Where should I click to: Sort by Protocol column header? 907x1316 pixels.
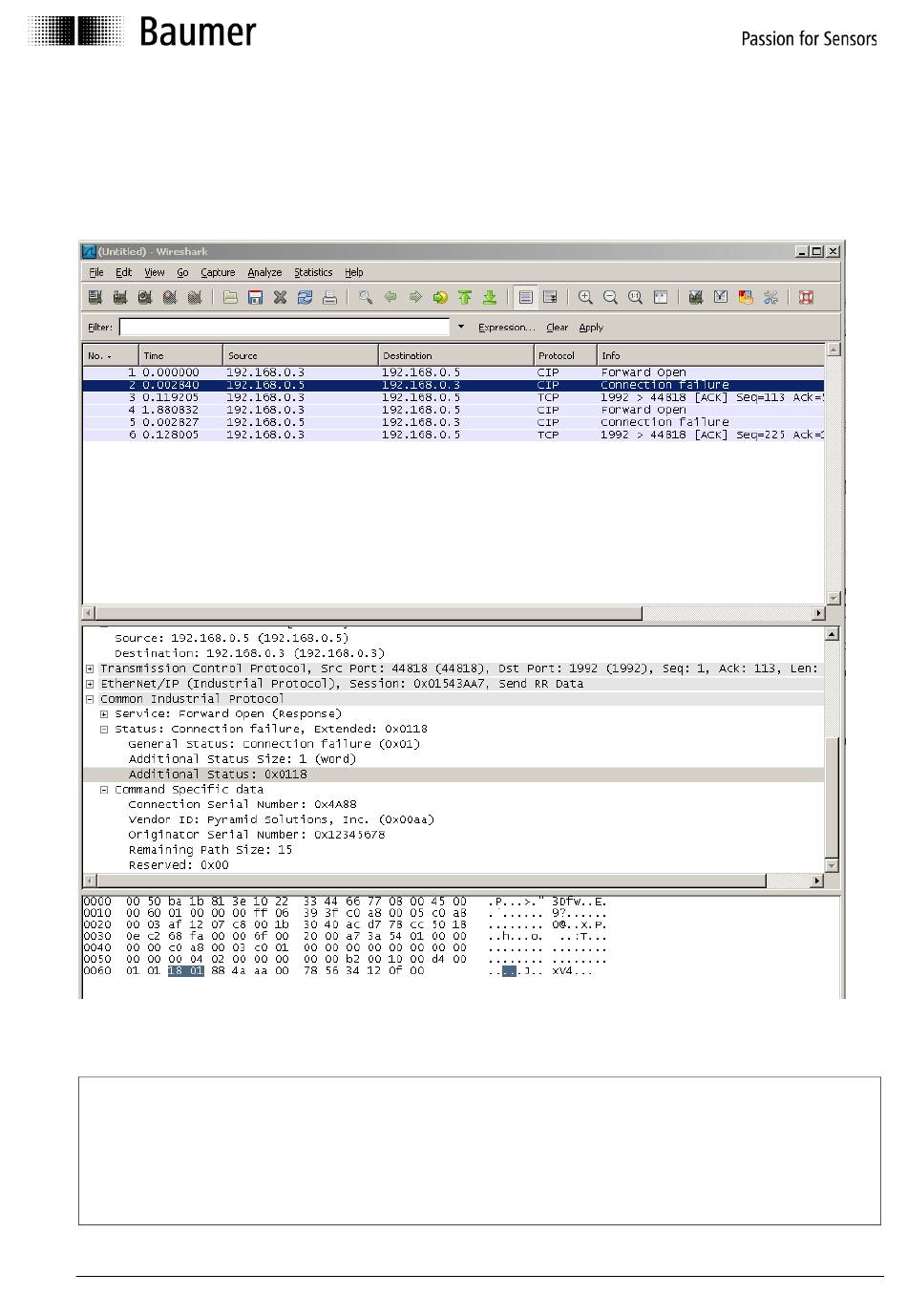click(565, 355)
